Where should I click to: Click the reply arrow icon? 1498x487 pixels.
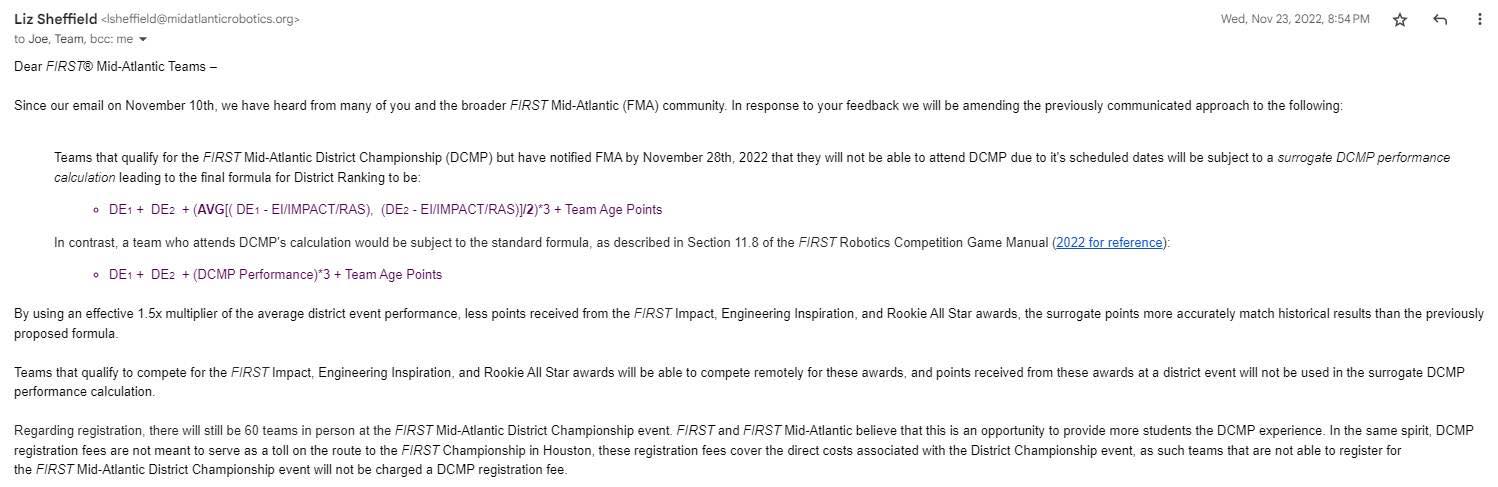point(1440,20)
